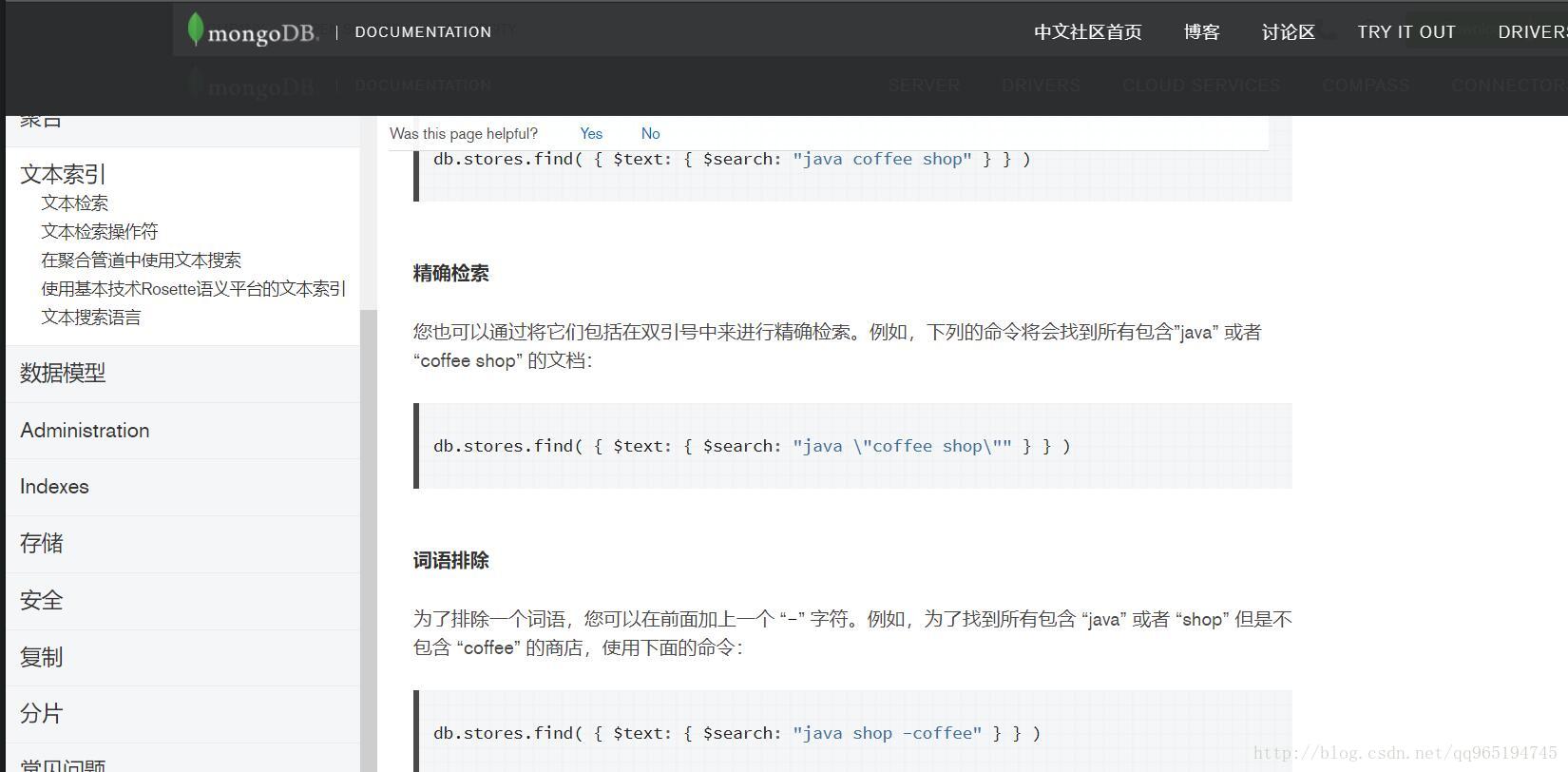1568x772 pixels.
Task: Click the sidebar vertical scrollbar
Action: click(x=369, y=540)
